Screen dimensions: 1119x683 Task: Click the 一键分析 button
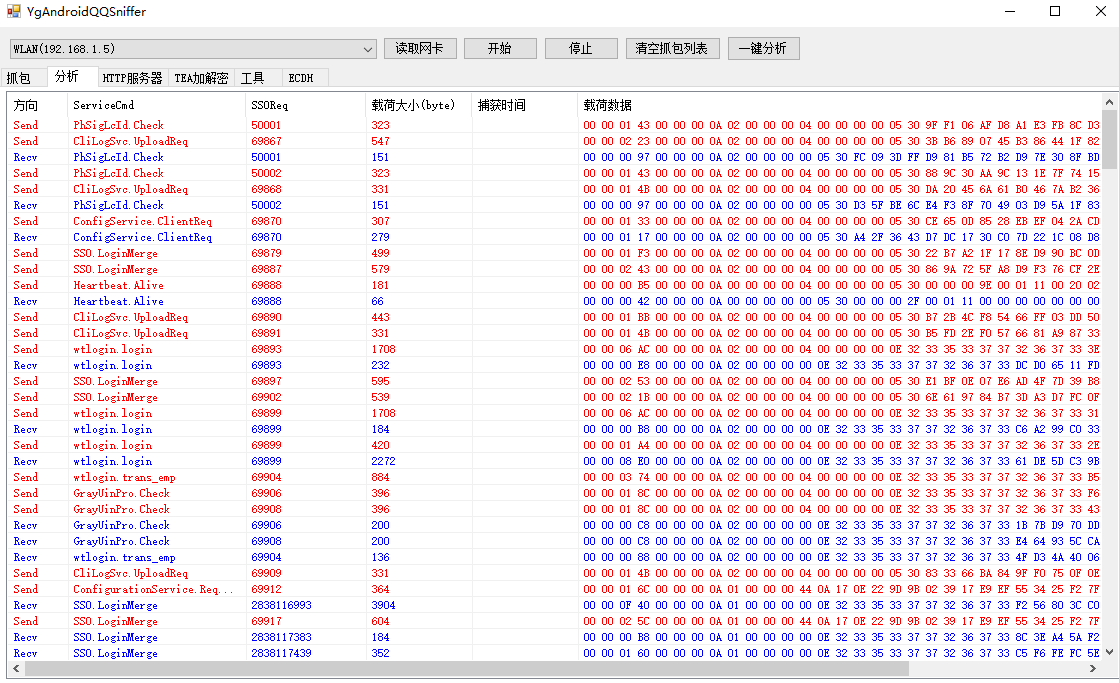[x=763, y=49]
